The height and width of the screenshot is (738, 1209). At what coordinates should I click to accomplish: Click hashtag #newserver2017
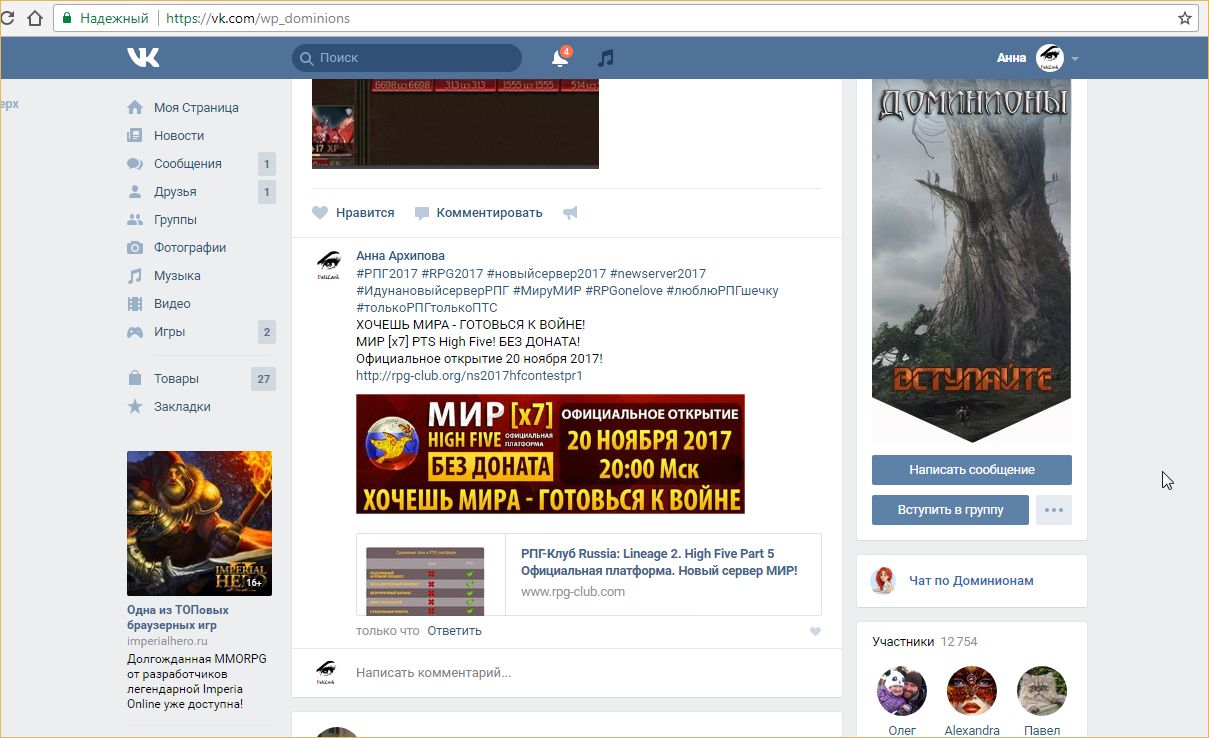pos(658,274)
